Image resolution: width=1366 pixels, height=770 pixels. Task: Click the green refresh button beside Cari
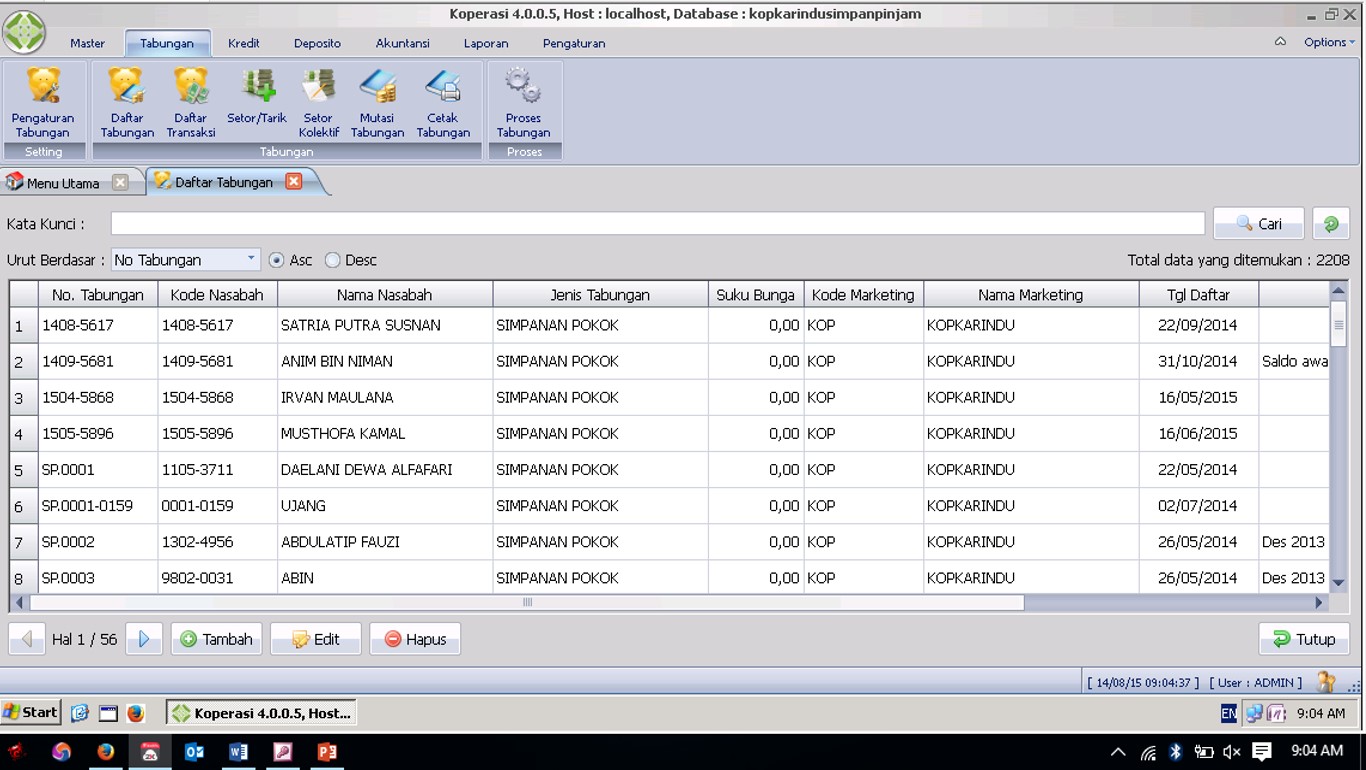(1331, 224)
